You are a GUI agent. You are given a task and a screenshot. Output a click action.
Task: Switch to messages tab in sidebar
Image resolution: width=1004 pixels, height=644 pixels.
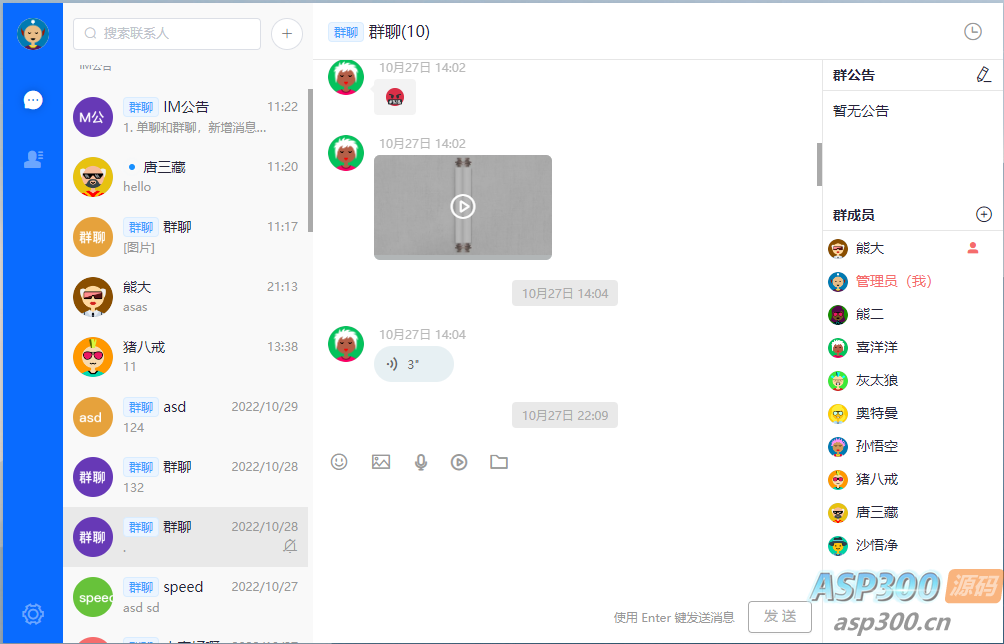click(x=33, y=100)
